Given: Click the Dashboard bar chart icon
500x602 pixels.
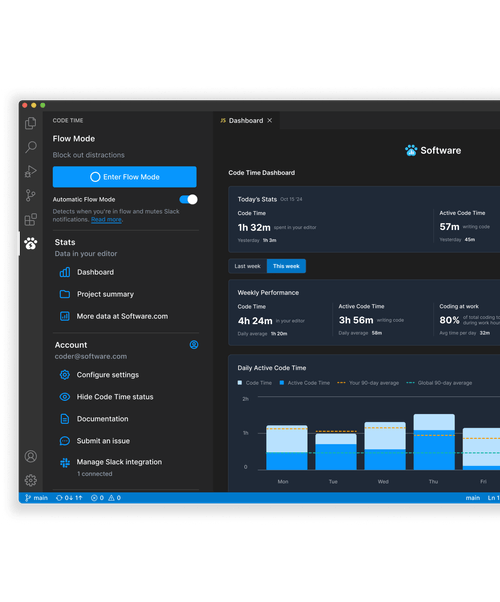Looking at the screenshot, I should 65,272.
